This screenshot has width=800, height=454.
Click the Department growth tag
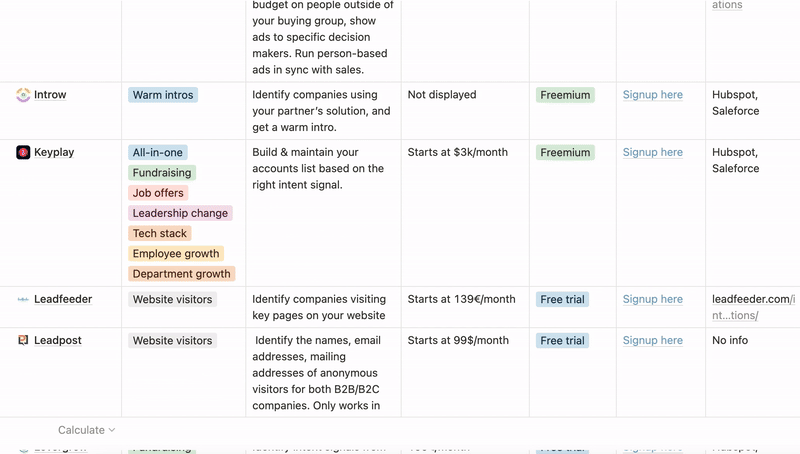tap(181, 274)
